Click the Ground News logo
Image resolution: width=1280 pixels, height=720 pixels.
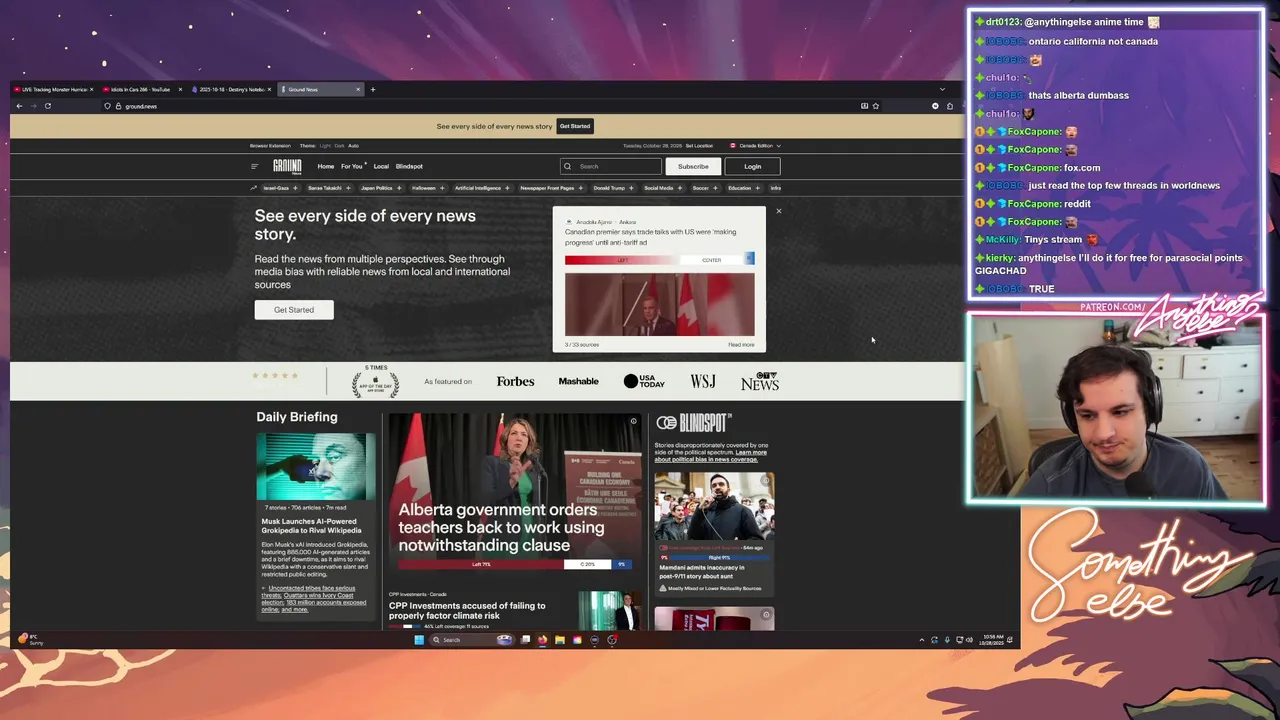pyautogui.click(x=287, y=167)
